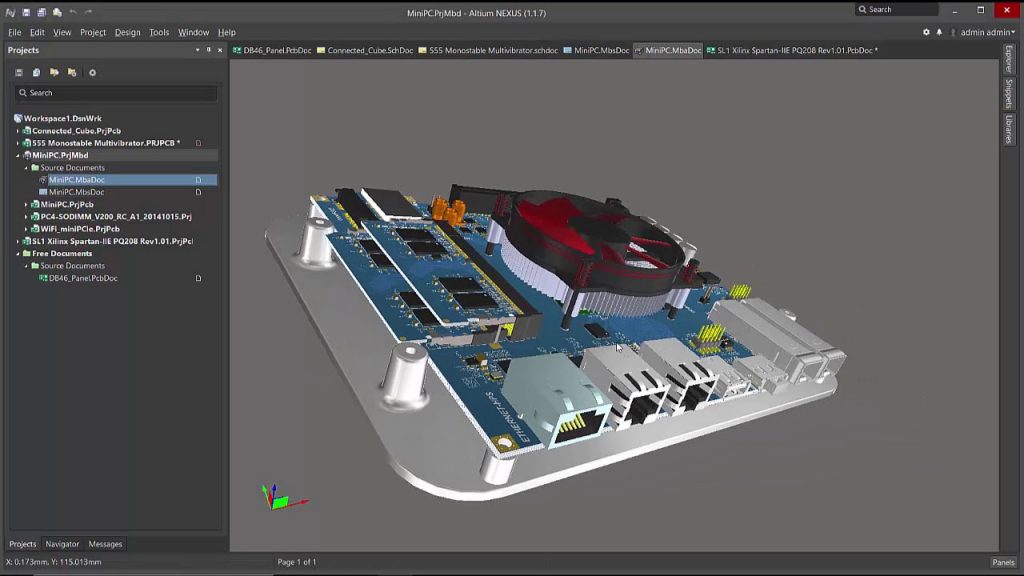The height and width of the screenshot is (576, 1024).
Task: Expand the WiFi_miniPCIe.PrjPcb project node
Action: point(26,229)
